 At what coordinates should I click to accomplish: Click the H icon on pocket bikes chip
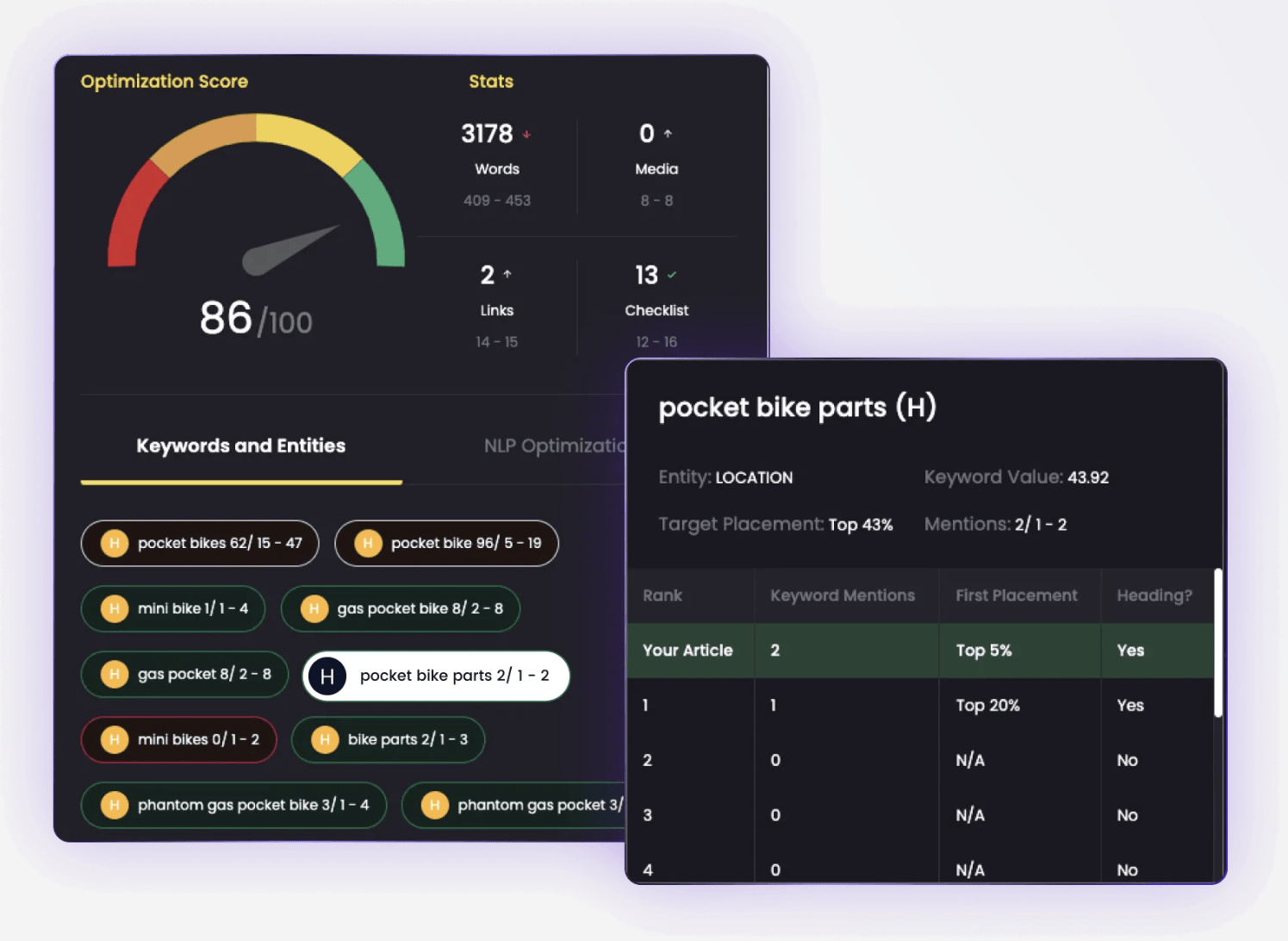115,543
